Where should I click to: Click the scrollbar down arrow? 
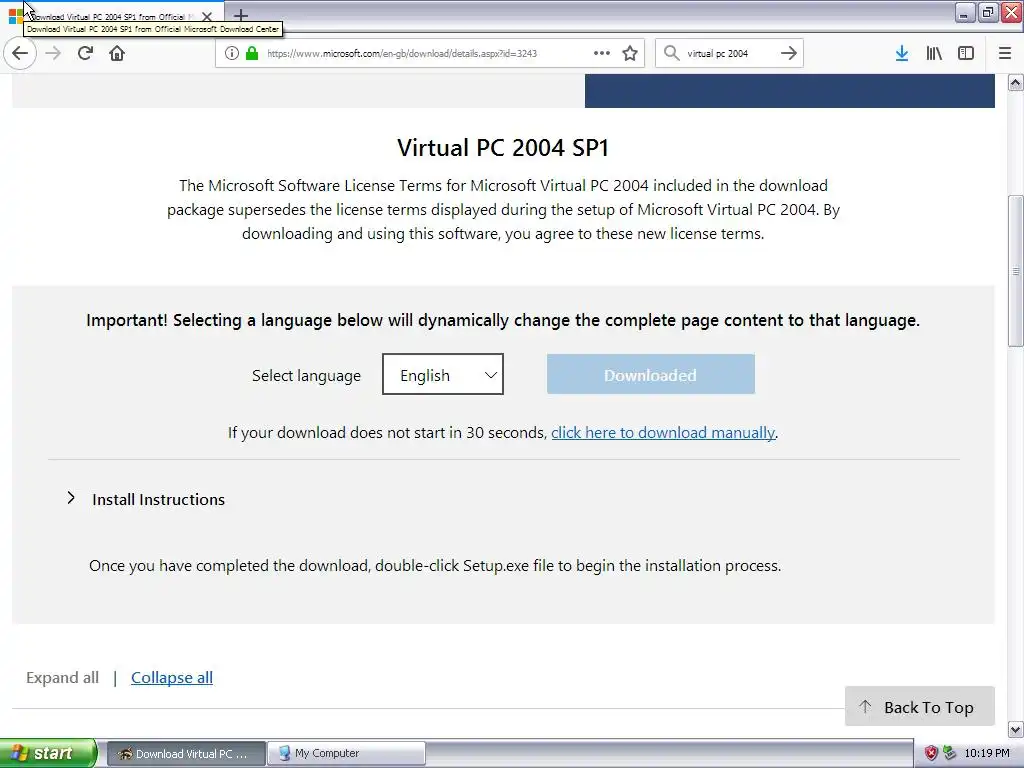coord(1016,729)
